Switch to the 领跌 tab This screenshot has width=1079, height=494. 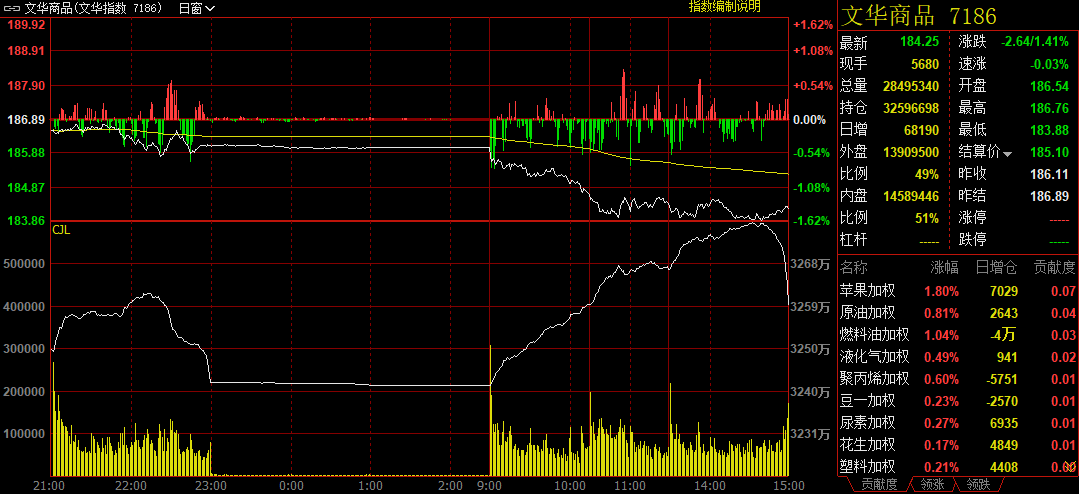point(977,485)
